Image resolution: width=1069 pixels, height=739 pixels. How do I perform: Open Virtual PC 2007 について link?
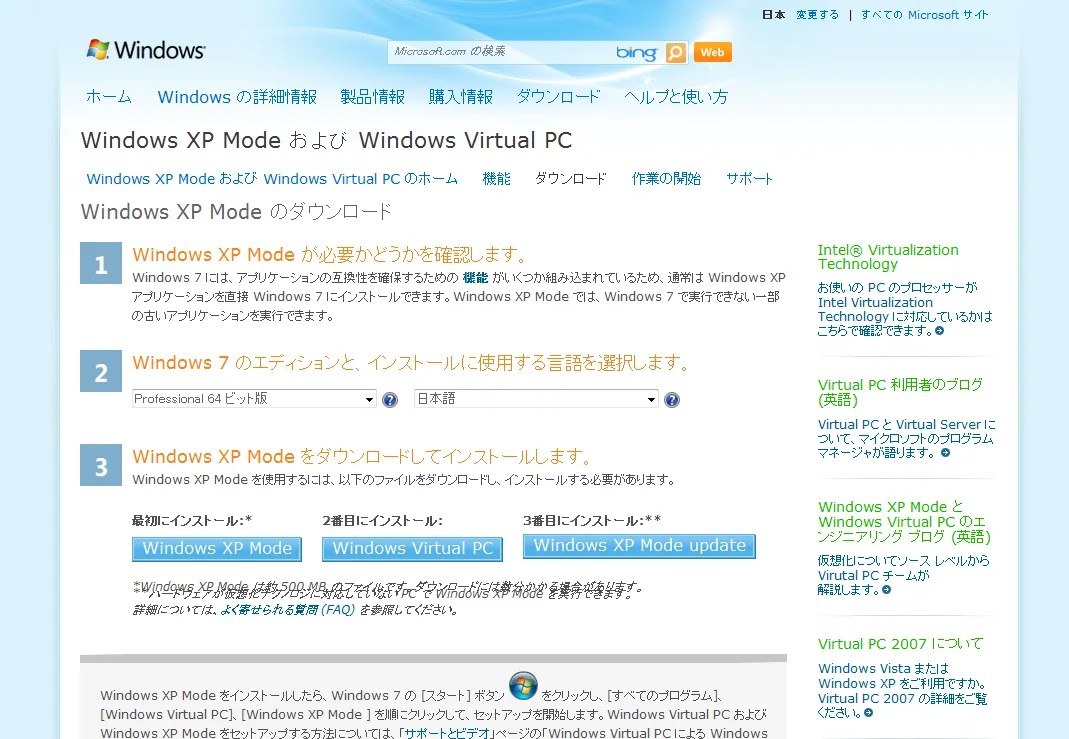(x=900, y=644)
